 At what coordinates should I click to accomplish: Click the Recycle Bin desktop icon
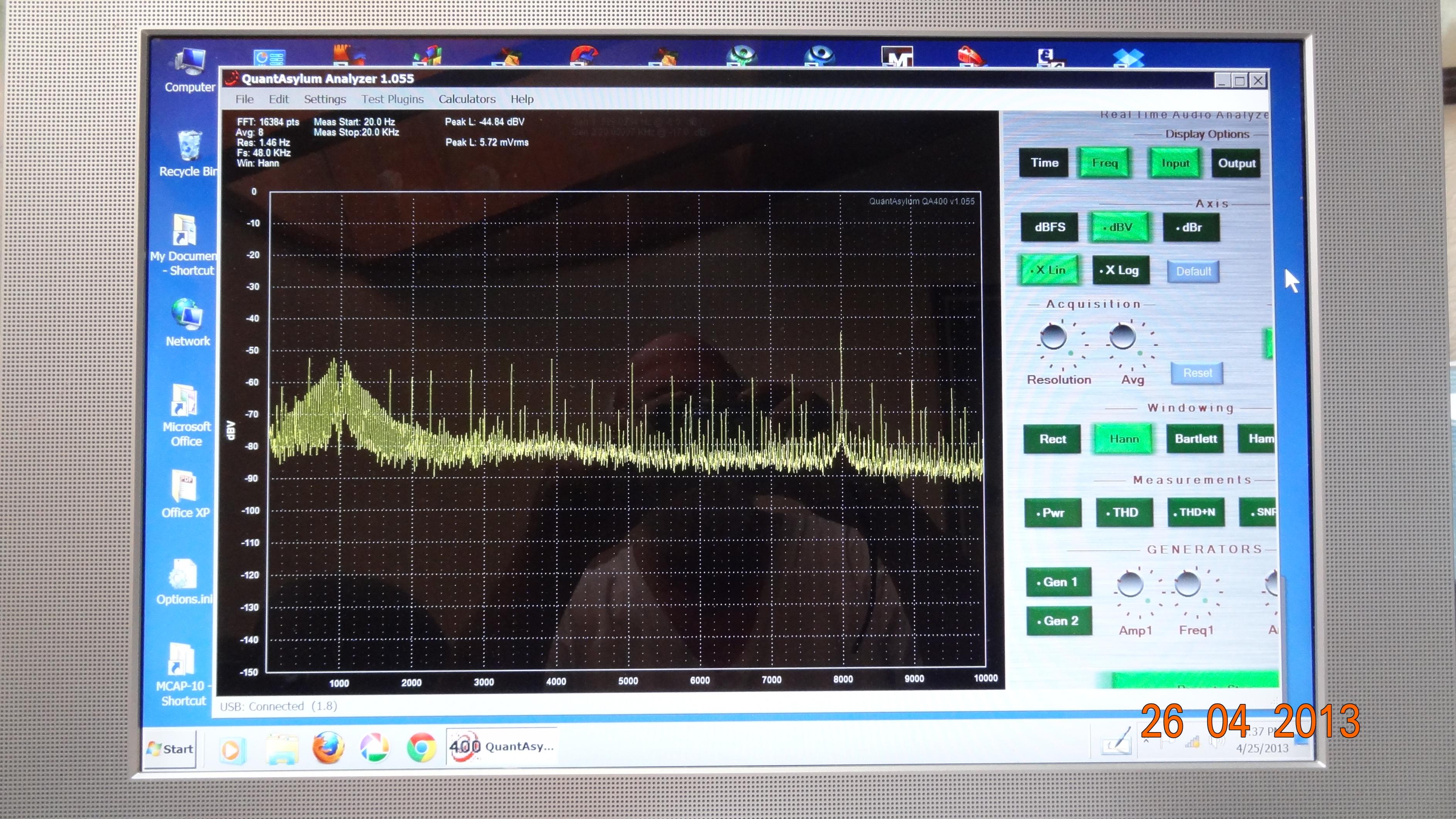189,153
